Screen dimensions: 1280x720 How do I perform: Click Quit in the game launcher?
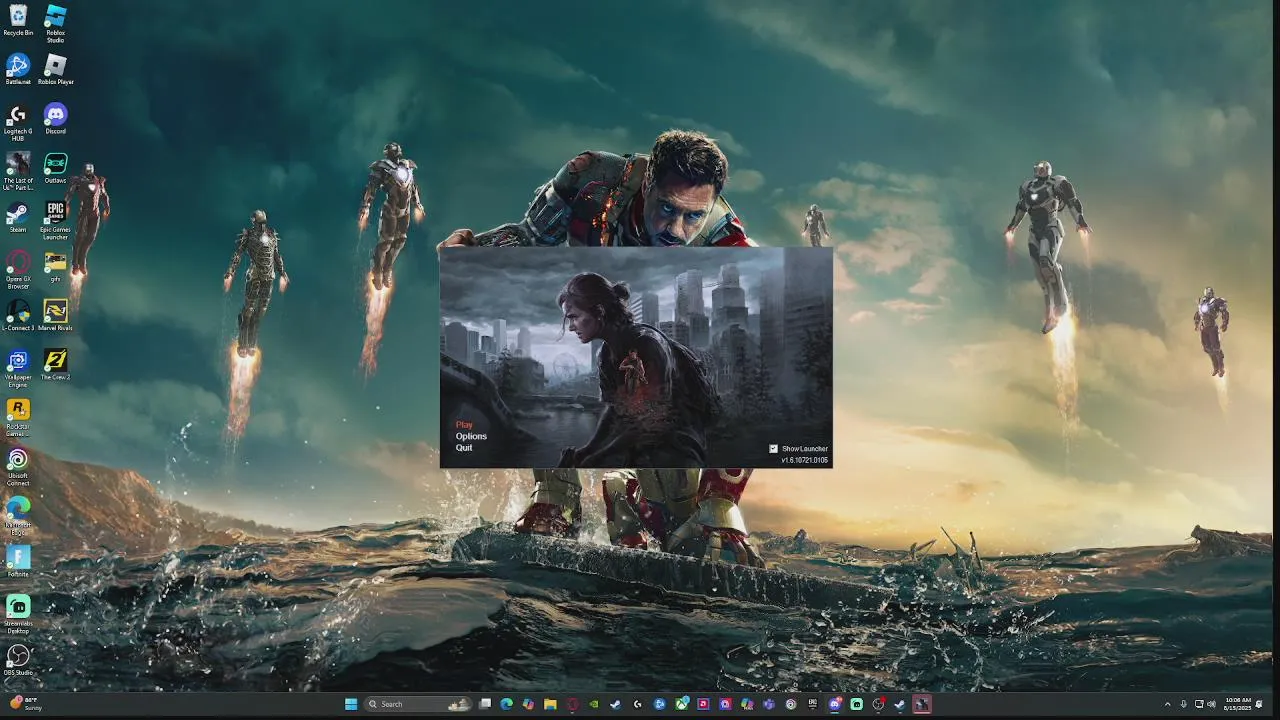click(x=464, y=447)
